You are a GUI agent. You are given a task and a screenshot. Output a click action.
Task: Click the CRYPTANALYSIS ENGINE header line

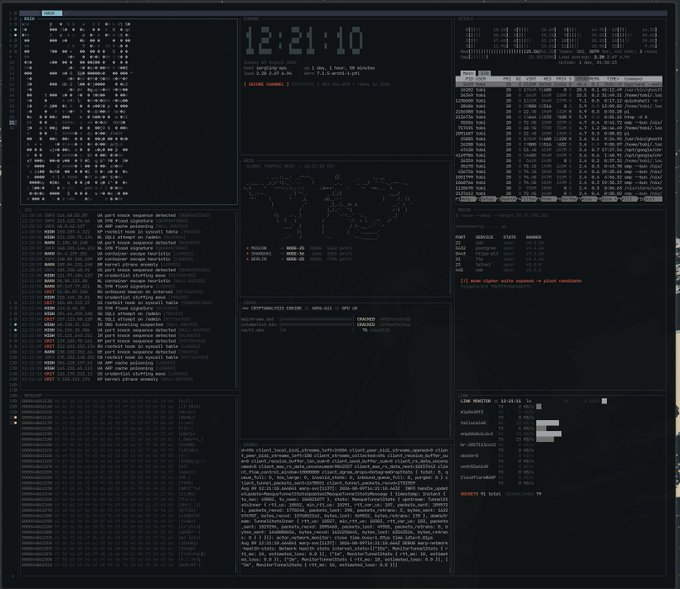coord(299,308)
